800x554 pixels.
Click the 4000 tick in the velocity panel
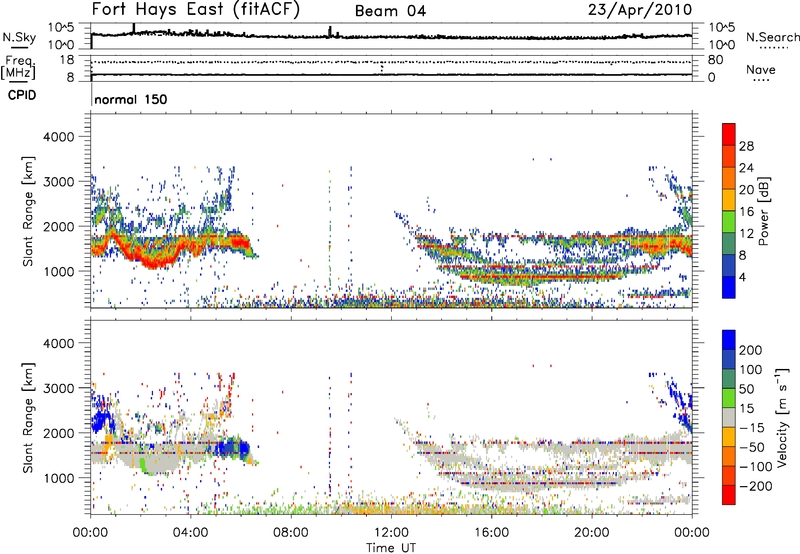coord(58,343)
